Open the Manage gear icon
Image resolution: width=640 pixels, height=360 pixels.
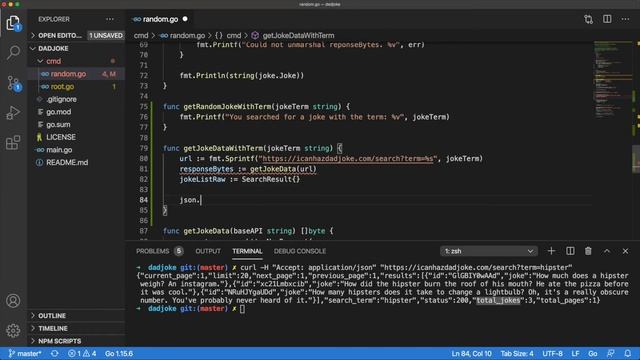click(13, 330)
